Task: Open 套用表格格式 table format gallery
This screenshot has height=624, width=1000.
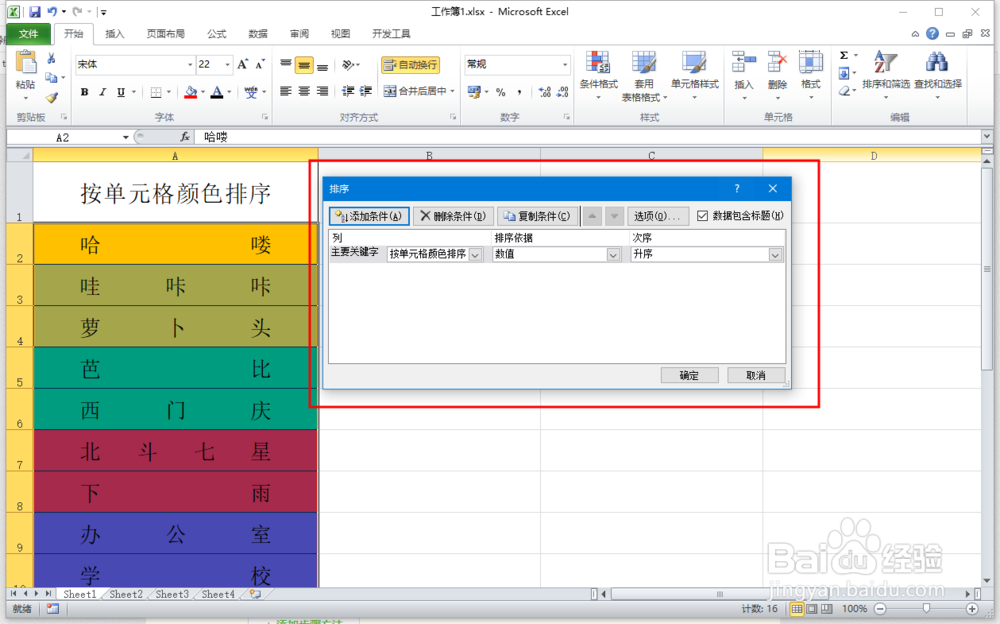Action: click(643, 75)
